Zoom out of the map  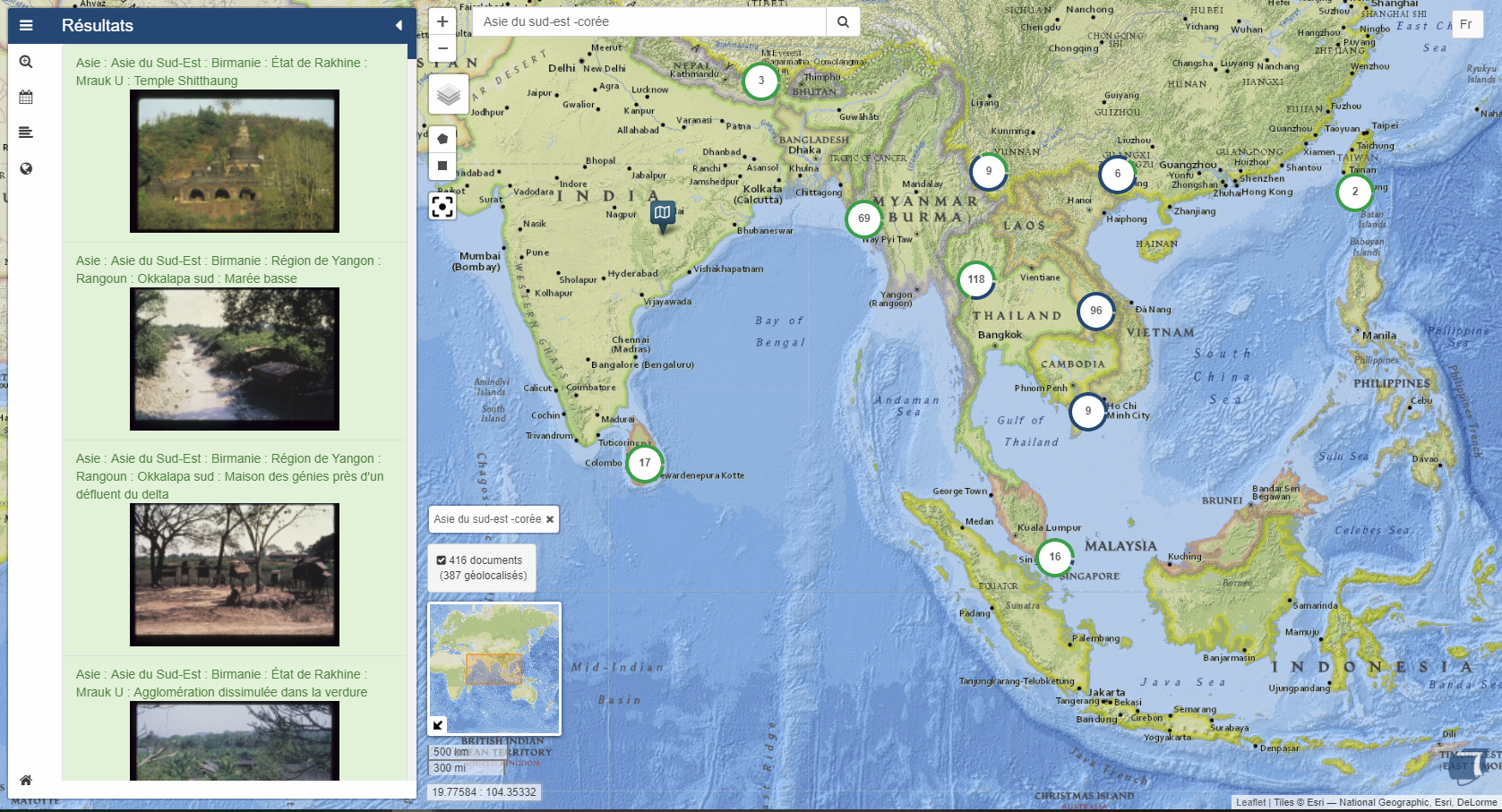(442, 48)
